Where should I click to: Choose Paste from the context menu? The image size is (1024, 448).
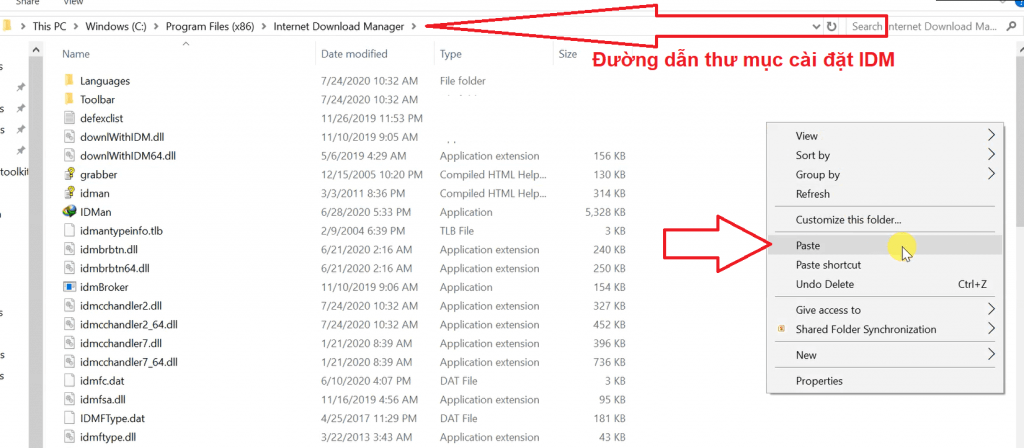point(808,245)
